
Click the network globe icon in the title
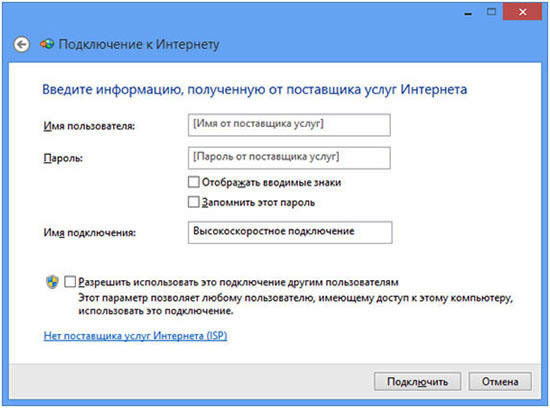47,44
